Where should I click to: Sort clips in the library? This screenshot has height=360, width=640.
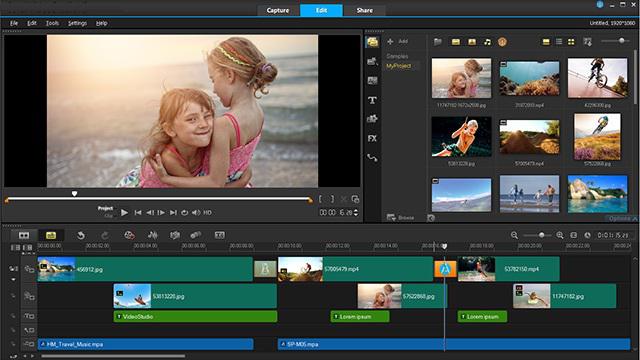(587, 42)
